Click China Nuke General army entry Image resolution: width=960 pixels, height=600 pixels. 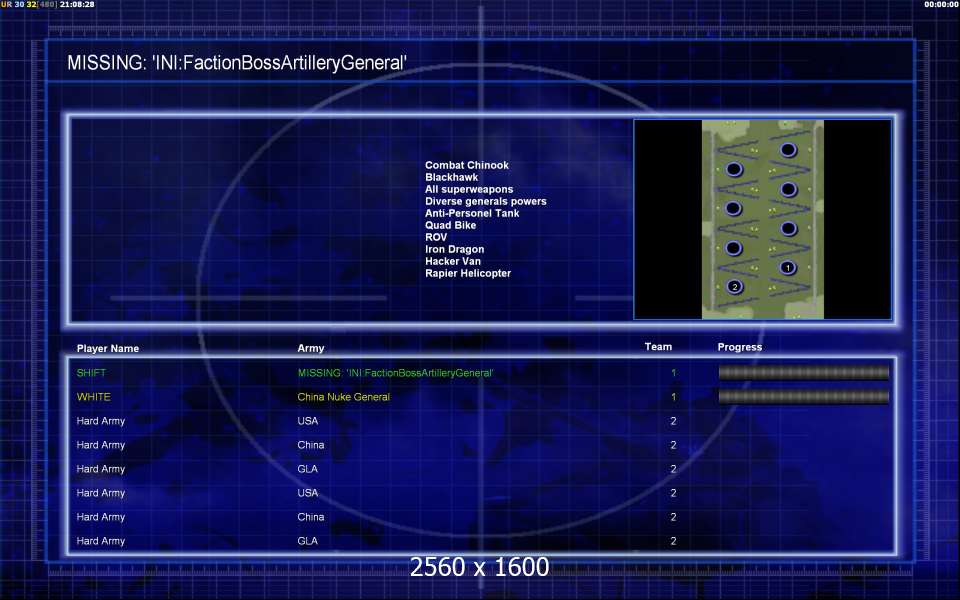[x=343, y=397]
